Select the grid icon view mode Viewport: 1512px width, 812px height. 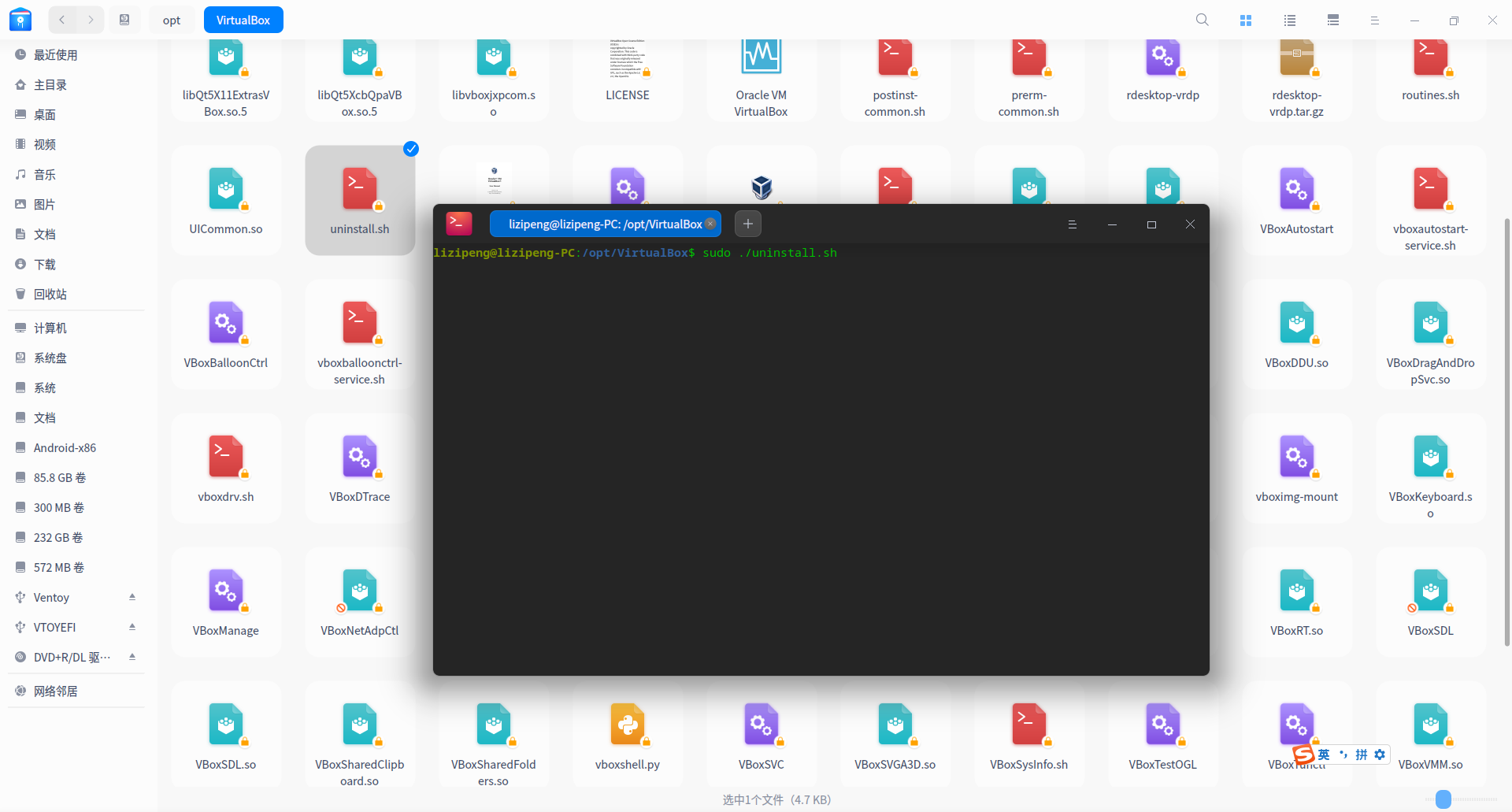pos(1245,20)
